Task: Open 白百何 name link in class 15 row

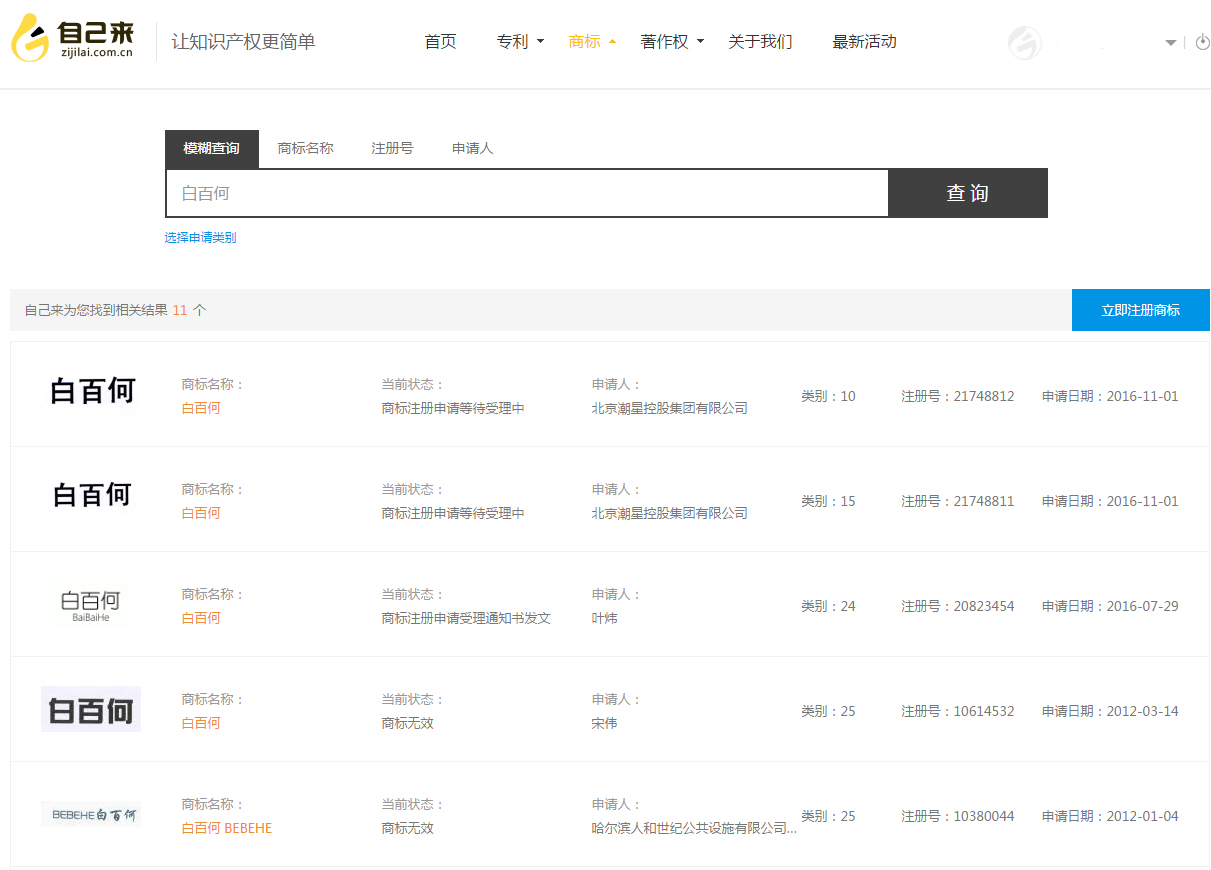Action: 201,513
